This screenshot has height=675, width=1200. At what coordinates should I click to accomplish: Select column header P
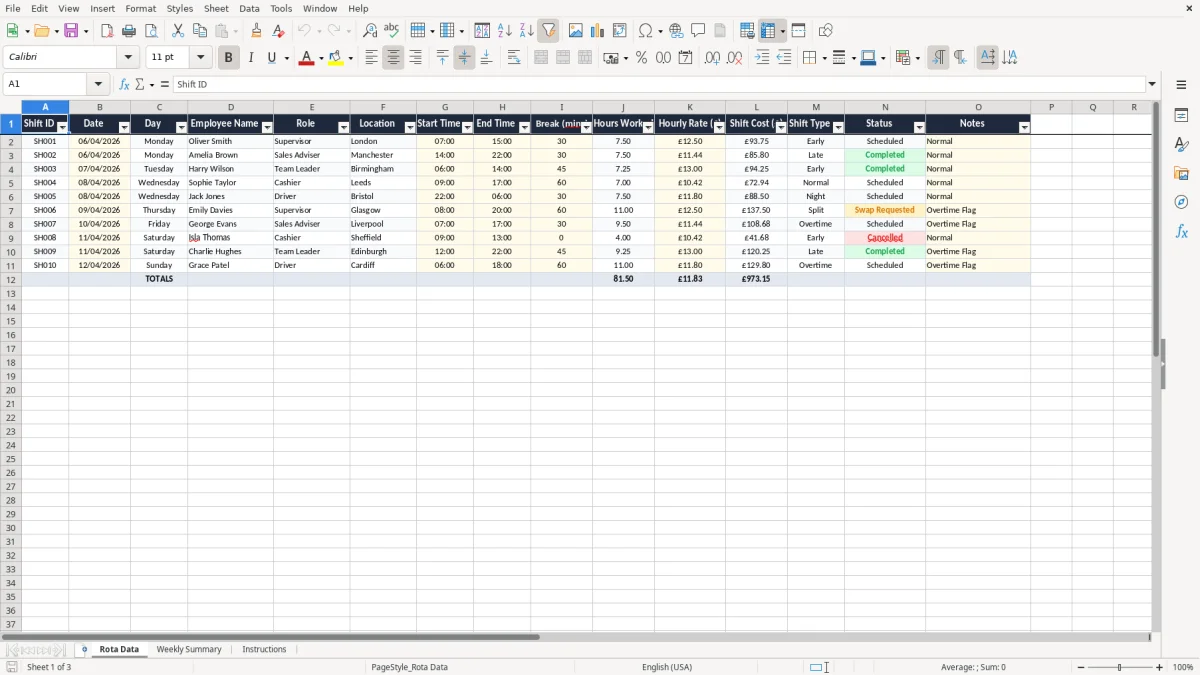[x=1052, y=107]
